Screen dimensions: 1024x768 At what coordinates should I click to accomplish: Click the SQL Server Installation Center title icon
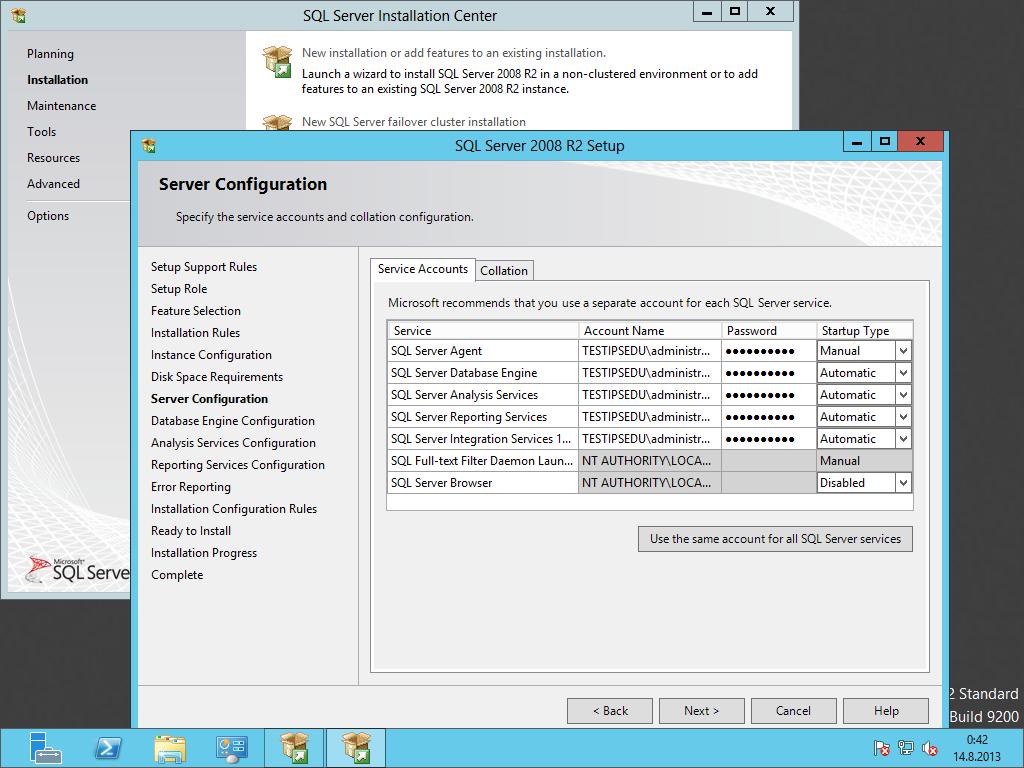(x=19, y=15)
